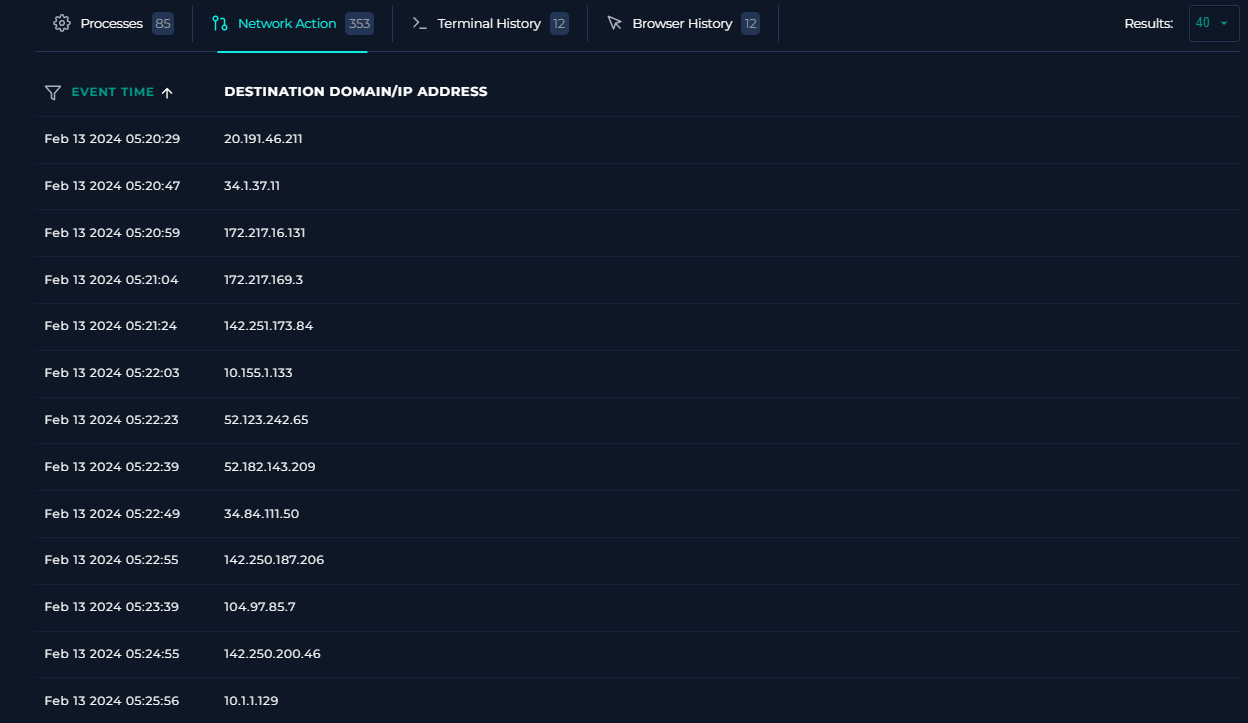Screen dimensions: 1248x723
Task: Switch to the Processes tab
Action: (110, 23)
